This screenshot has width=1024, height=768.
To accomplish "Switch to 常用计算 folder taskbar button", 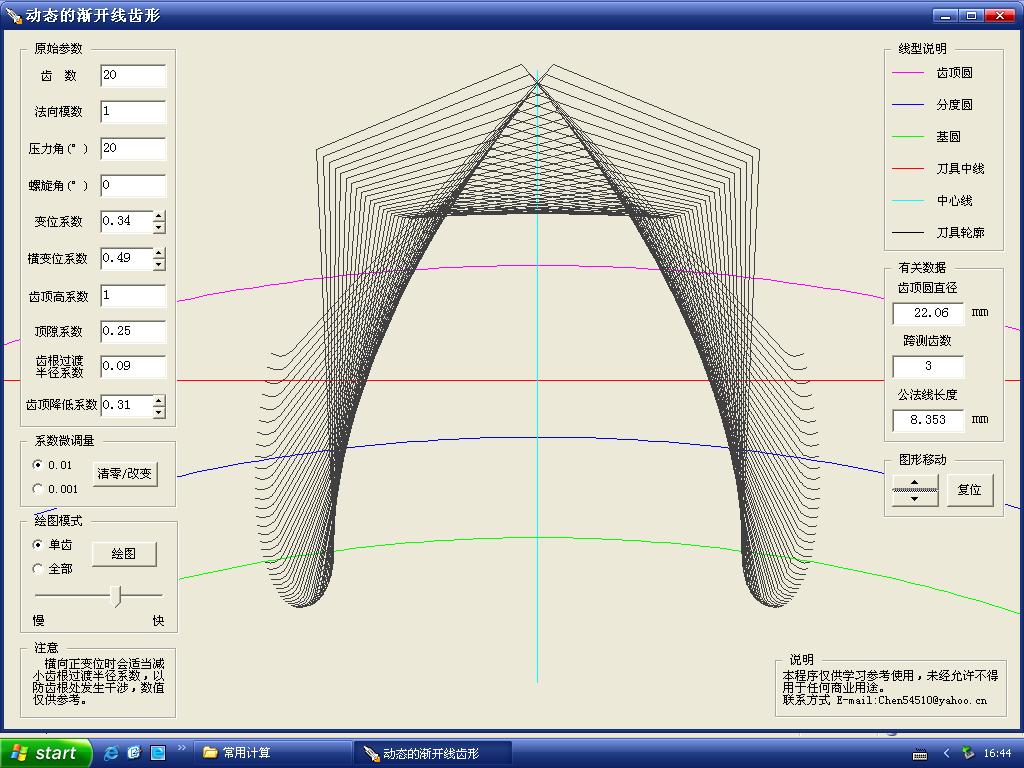I will pos(272,753).
